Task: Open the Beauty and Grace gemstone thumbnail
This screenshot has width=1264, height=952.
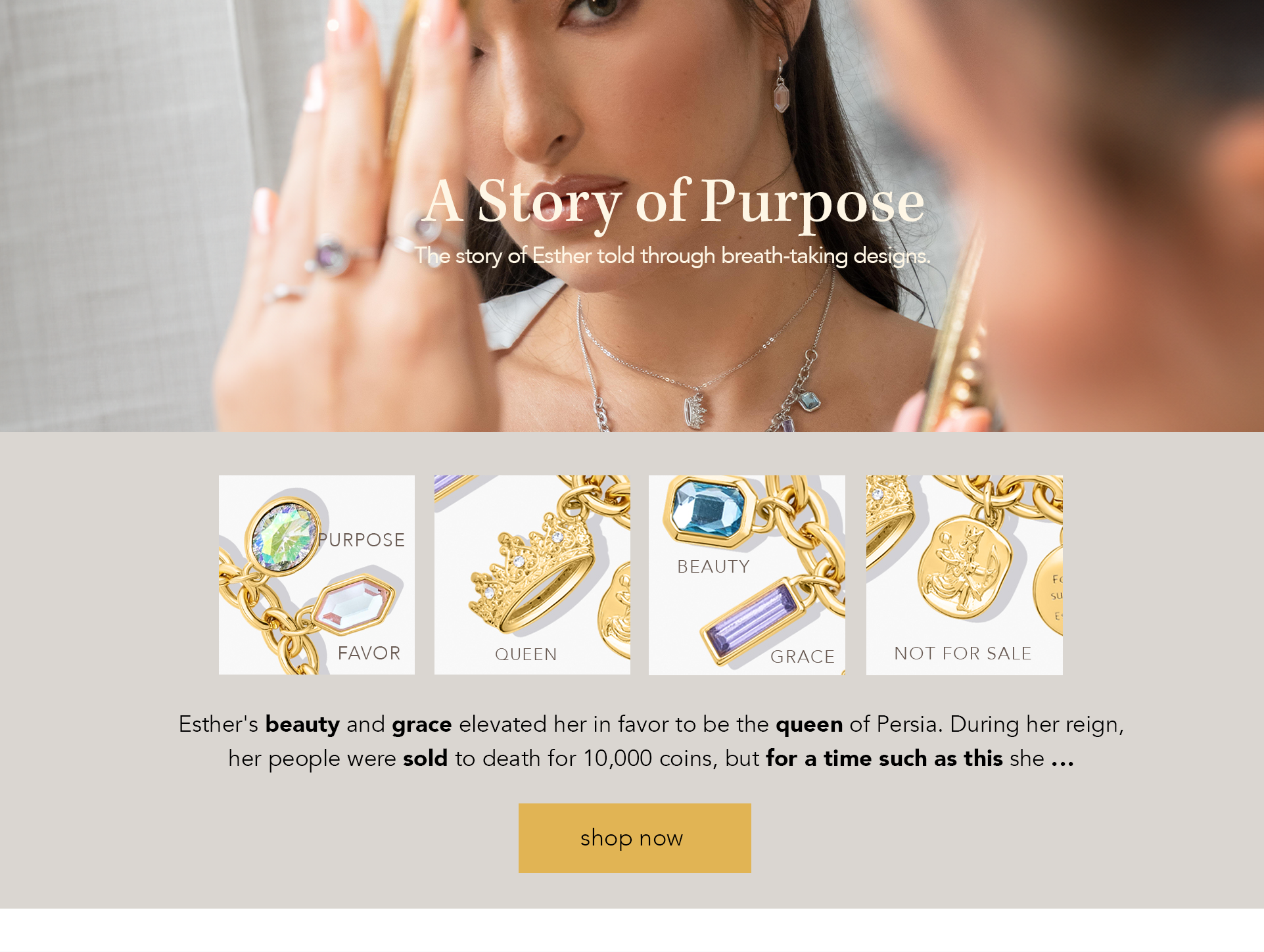Action: coord(747,575)
